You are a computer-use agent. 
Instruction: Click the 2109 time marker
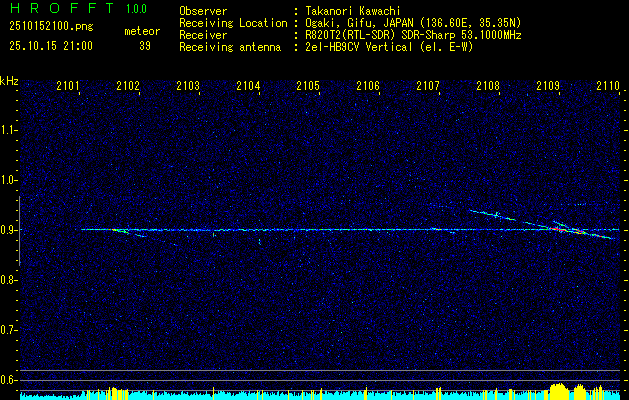point(548,85)
